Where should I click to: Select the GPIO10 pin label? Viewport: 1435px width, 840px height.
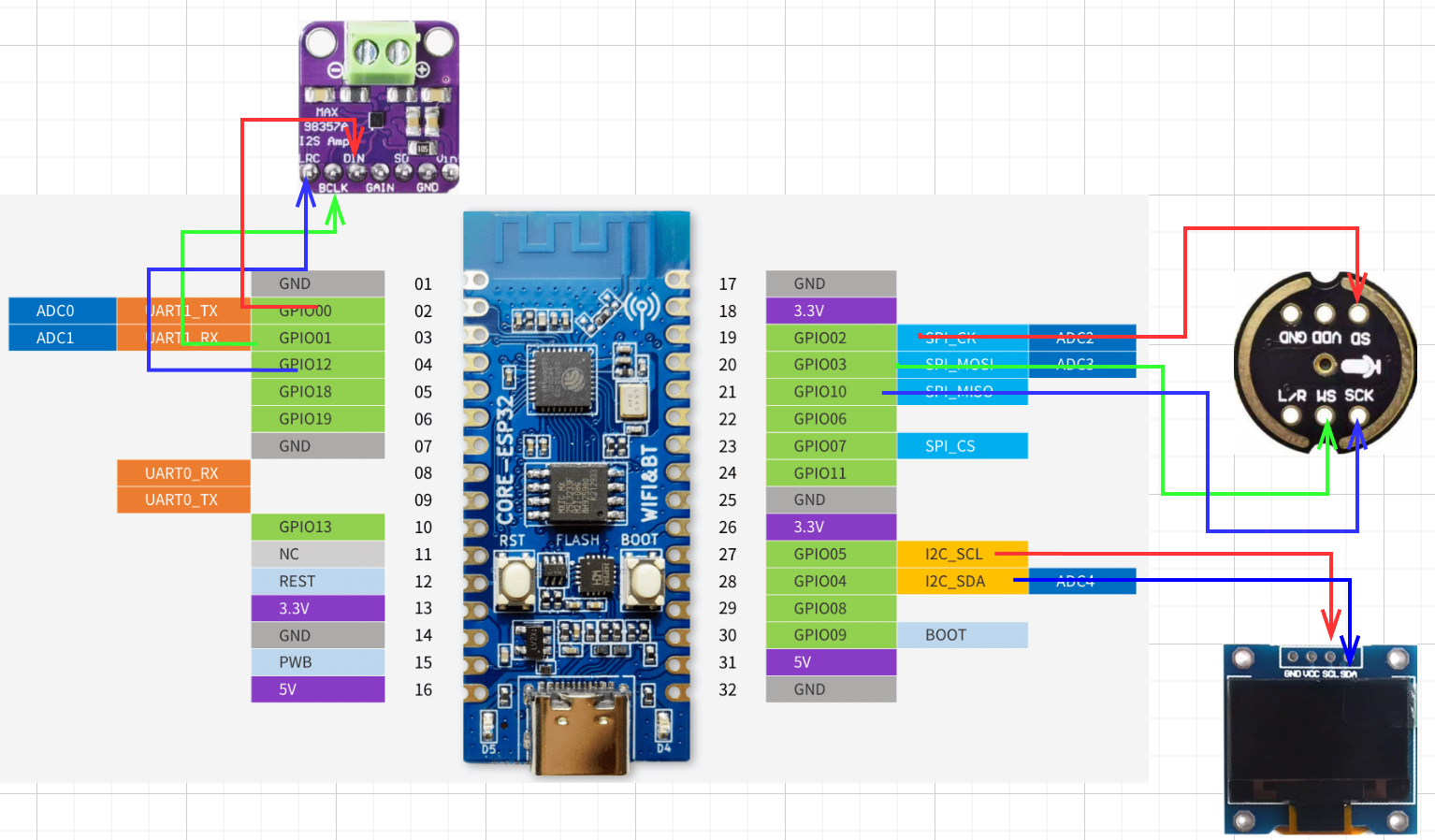click(831, 392)
